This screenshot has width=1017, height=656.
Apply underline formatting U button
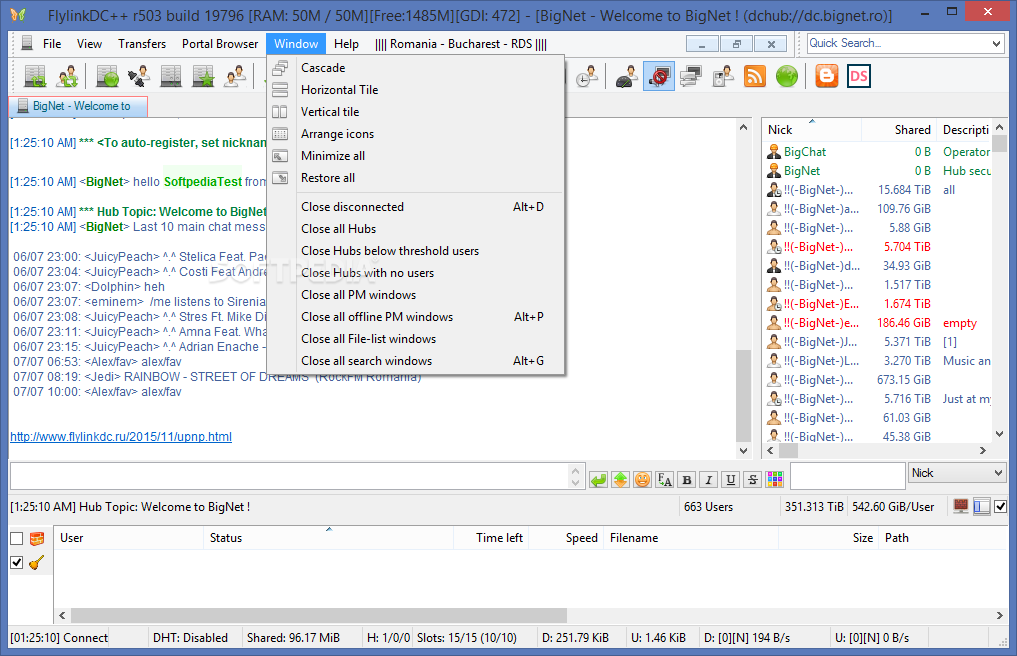click(x=731, y=480)
